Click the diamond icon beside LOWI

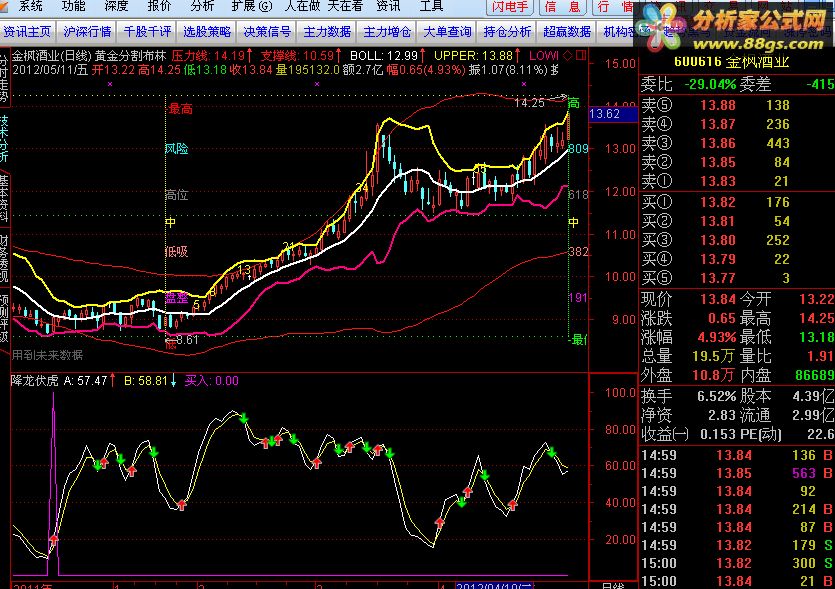(x=568, y=55)
